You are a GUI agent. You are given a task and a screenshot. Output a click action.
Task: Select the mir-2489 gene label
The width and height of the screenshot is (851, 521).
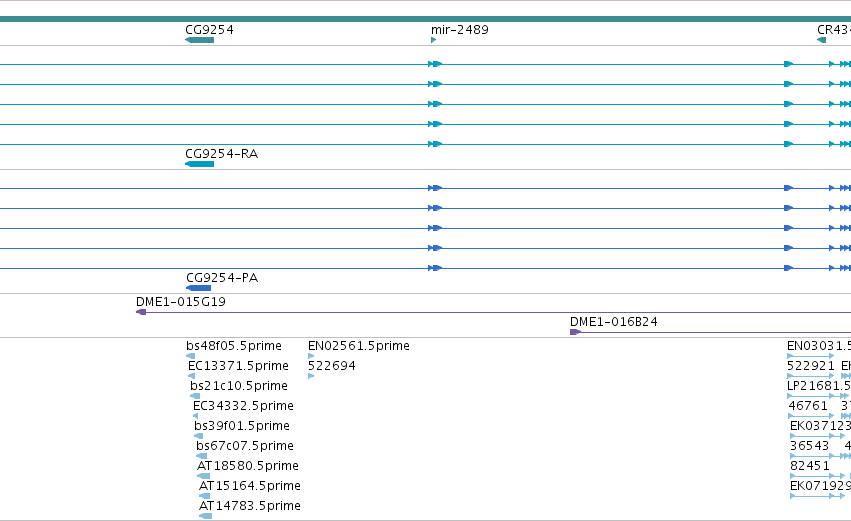click(x=460, y=30)
